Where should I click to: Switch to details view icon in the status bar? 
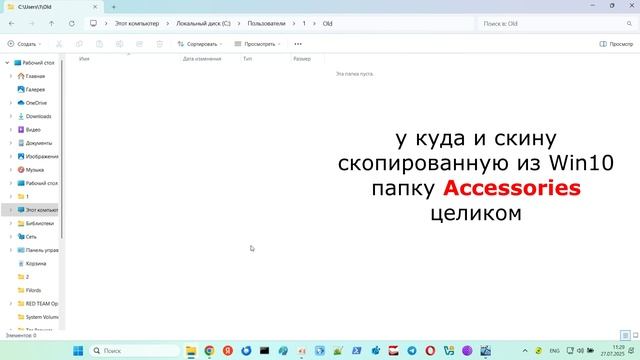click(x=625, y=336)
